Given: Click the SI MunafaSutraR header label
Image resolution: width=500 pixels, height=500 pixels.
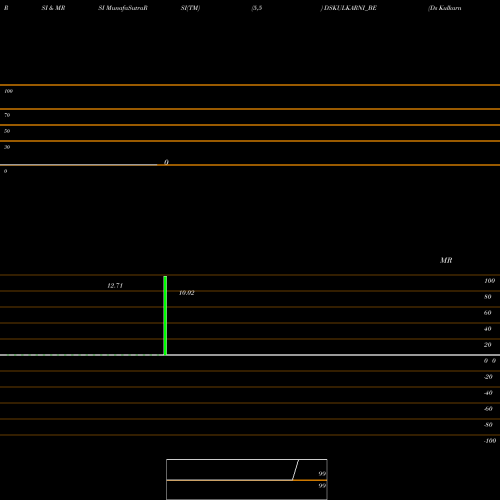Looking at the screenshot, I should pos(123,8).
